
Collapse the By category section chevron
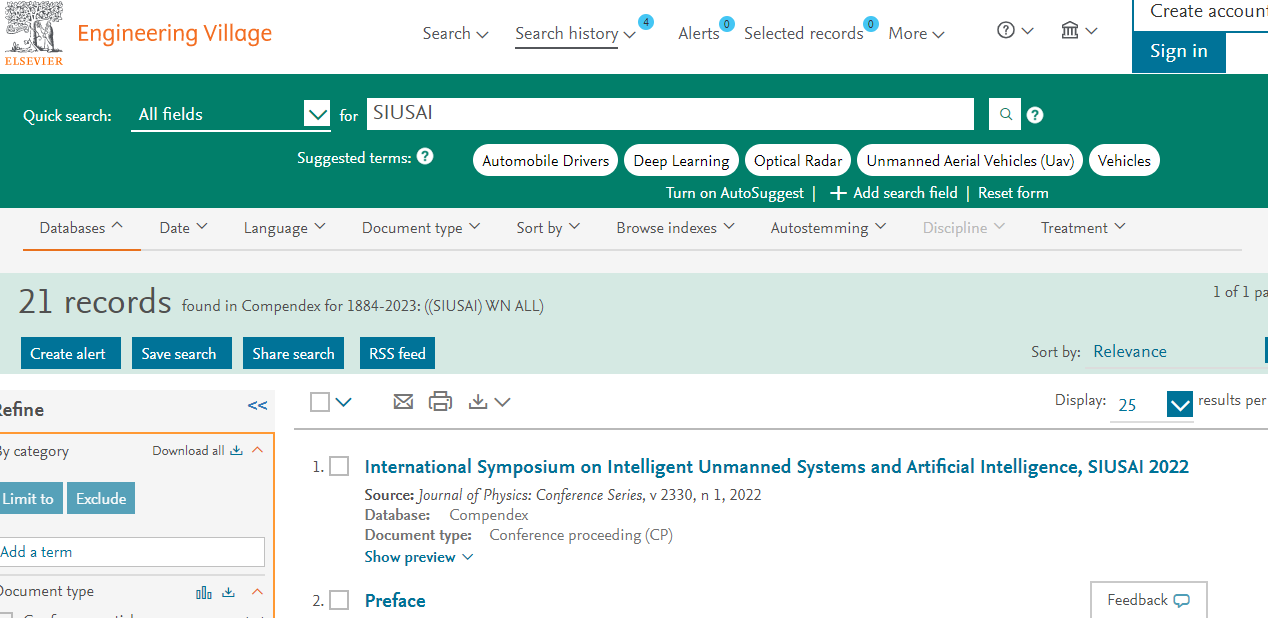pos(258,451)
